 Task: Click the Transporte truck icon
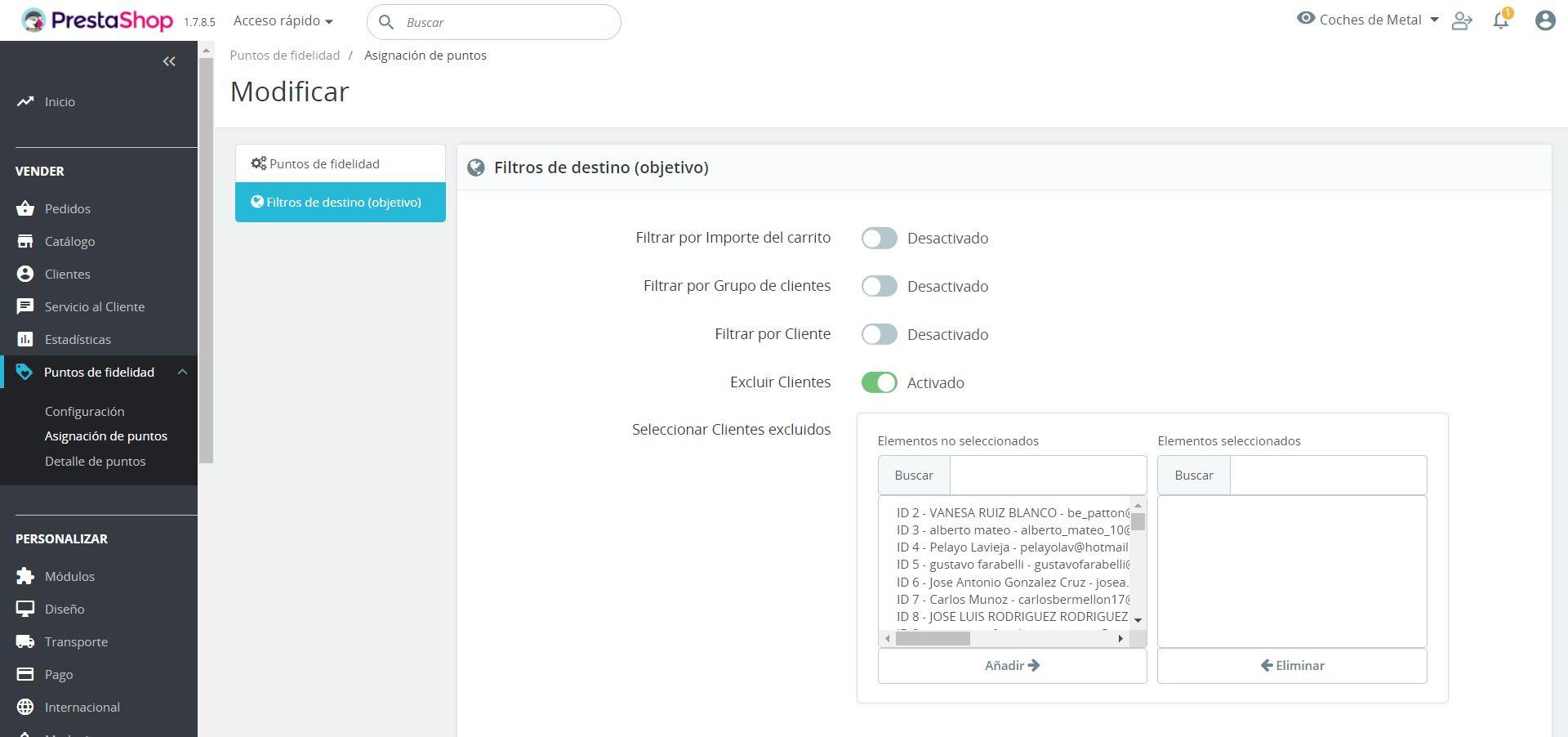pyautogui.click(x=25, y=641)
